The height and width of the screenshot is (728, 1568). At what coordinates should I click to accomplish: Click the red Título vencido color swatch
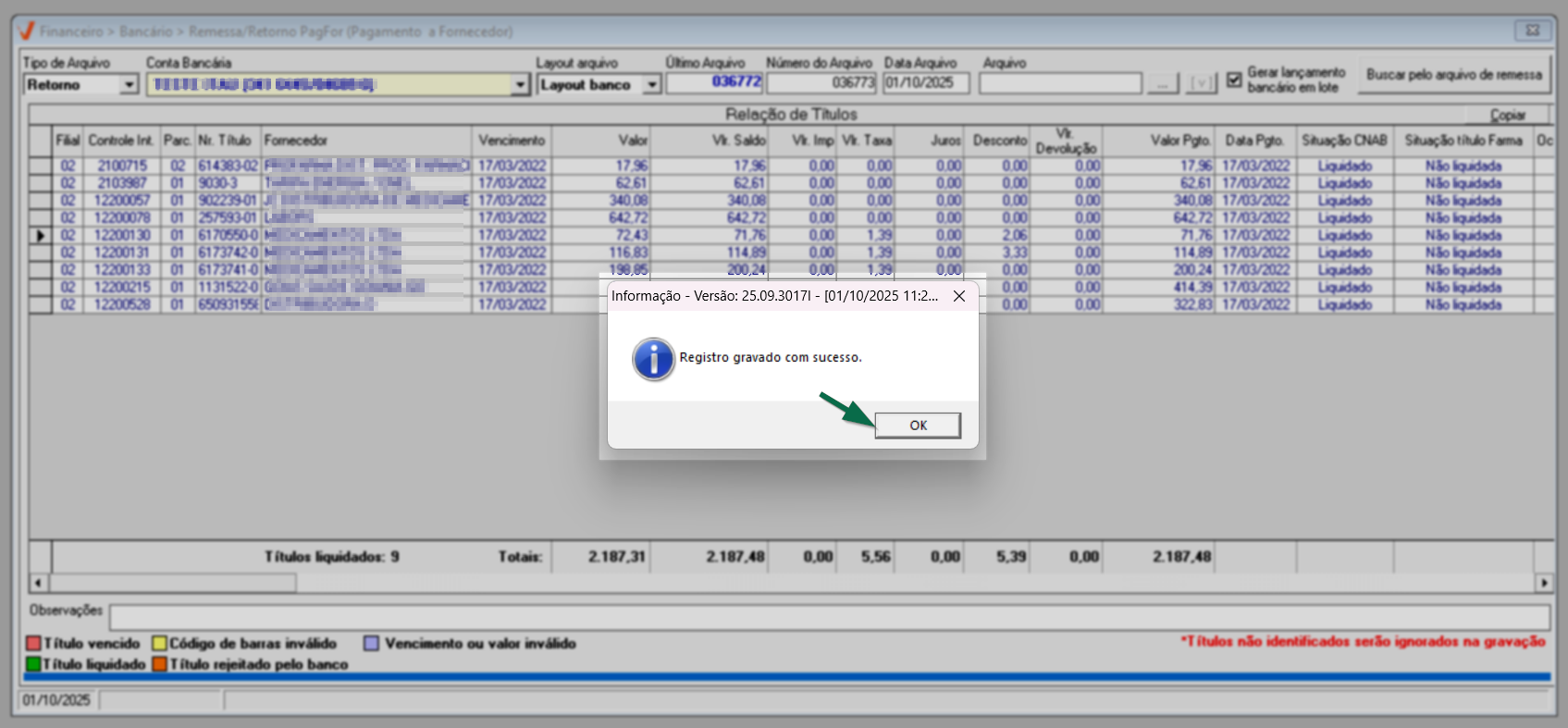pyautogui.click(x=34, y=644)
